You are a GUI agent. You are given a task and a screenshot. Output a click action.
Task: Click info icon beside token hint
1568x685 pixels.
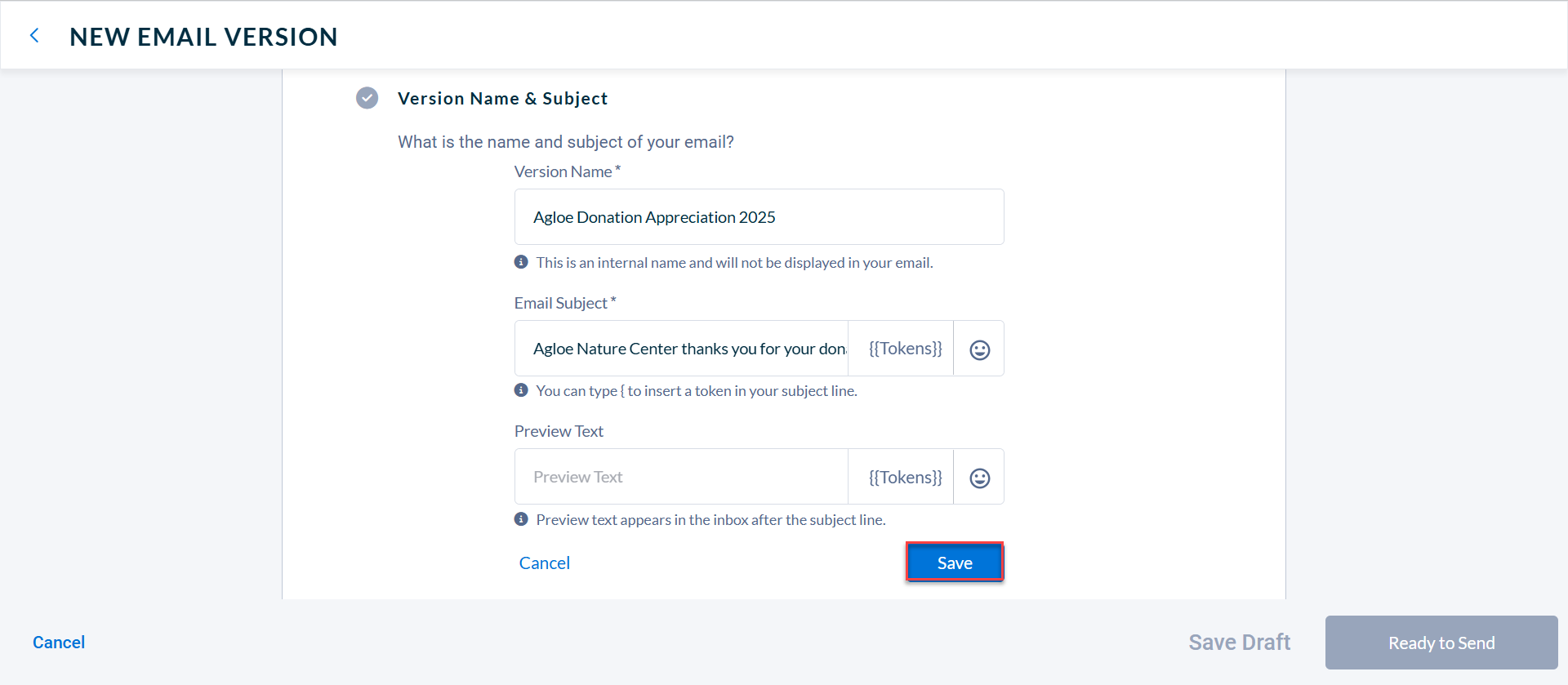(x=521, y=390)
